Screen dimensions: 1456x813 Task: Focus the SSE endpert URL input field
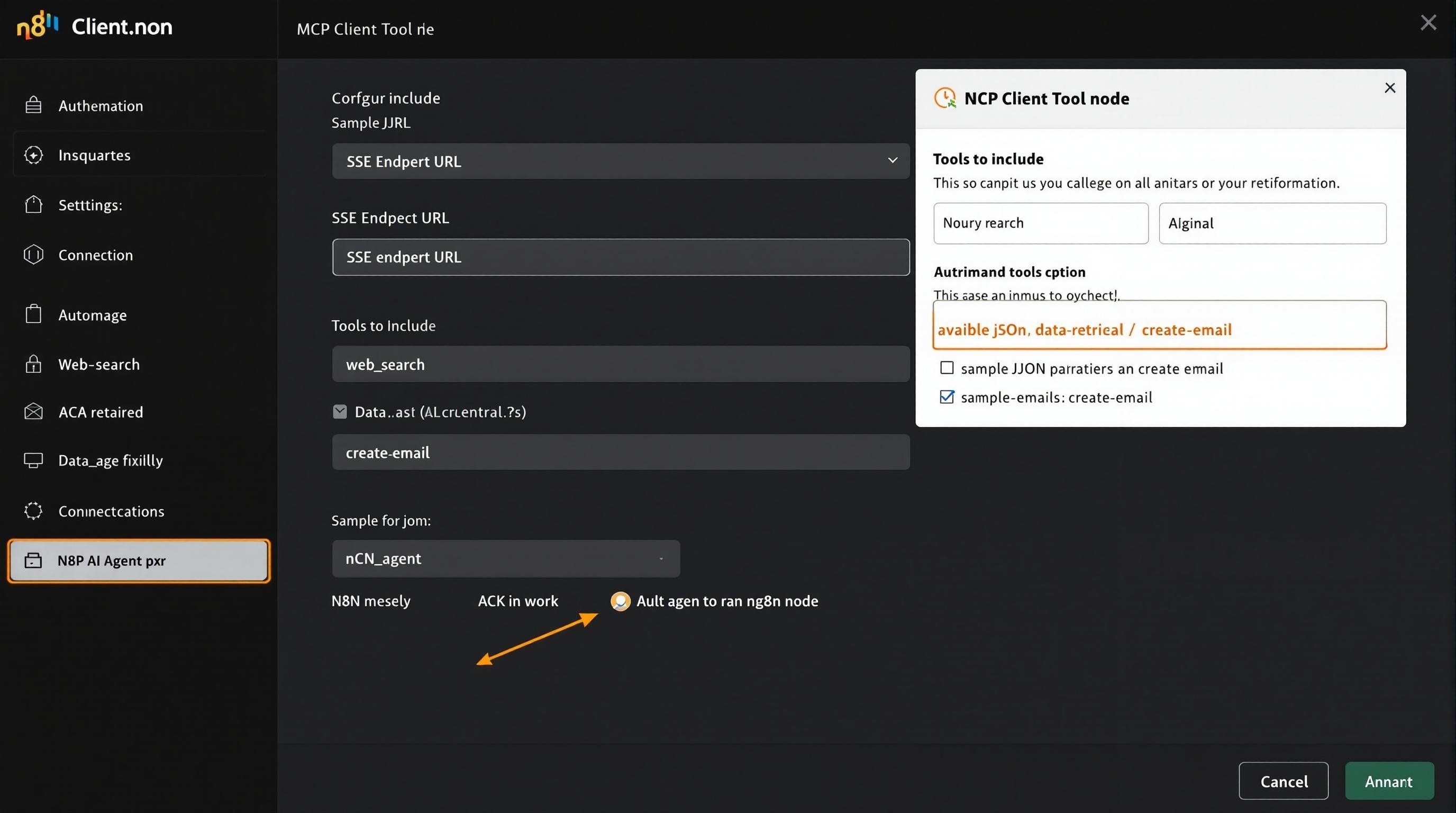[x=621, y=257]
